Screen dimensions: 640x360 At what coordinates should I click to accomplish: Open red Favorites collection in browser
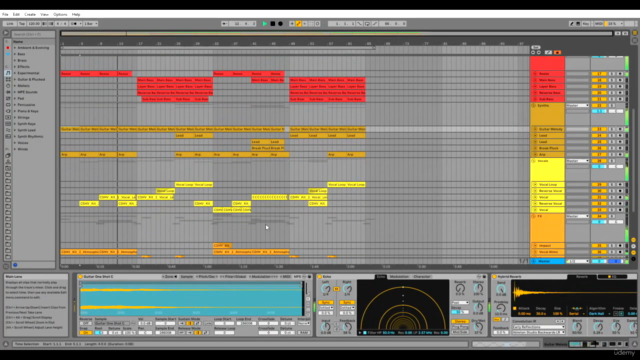coord(8,48)
